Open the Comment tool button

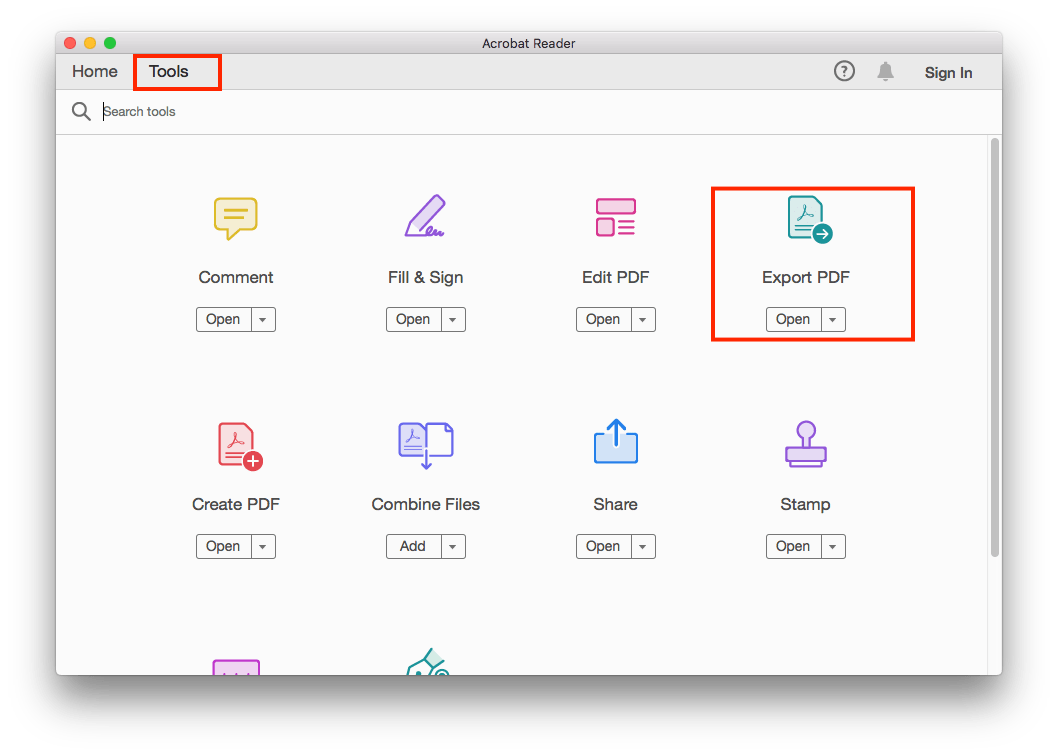point(223,319)
